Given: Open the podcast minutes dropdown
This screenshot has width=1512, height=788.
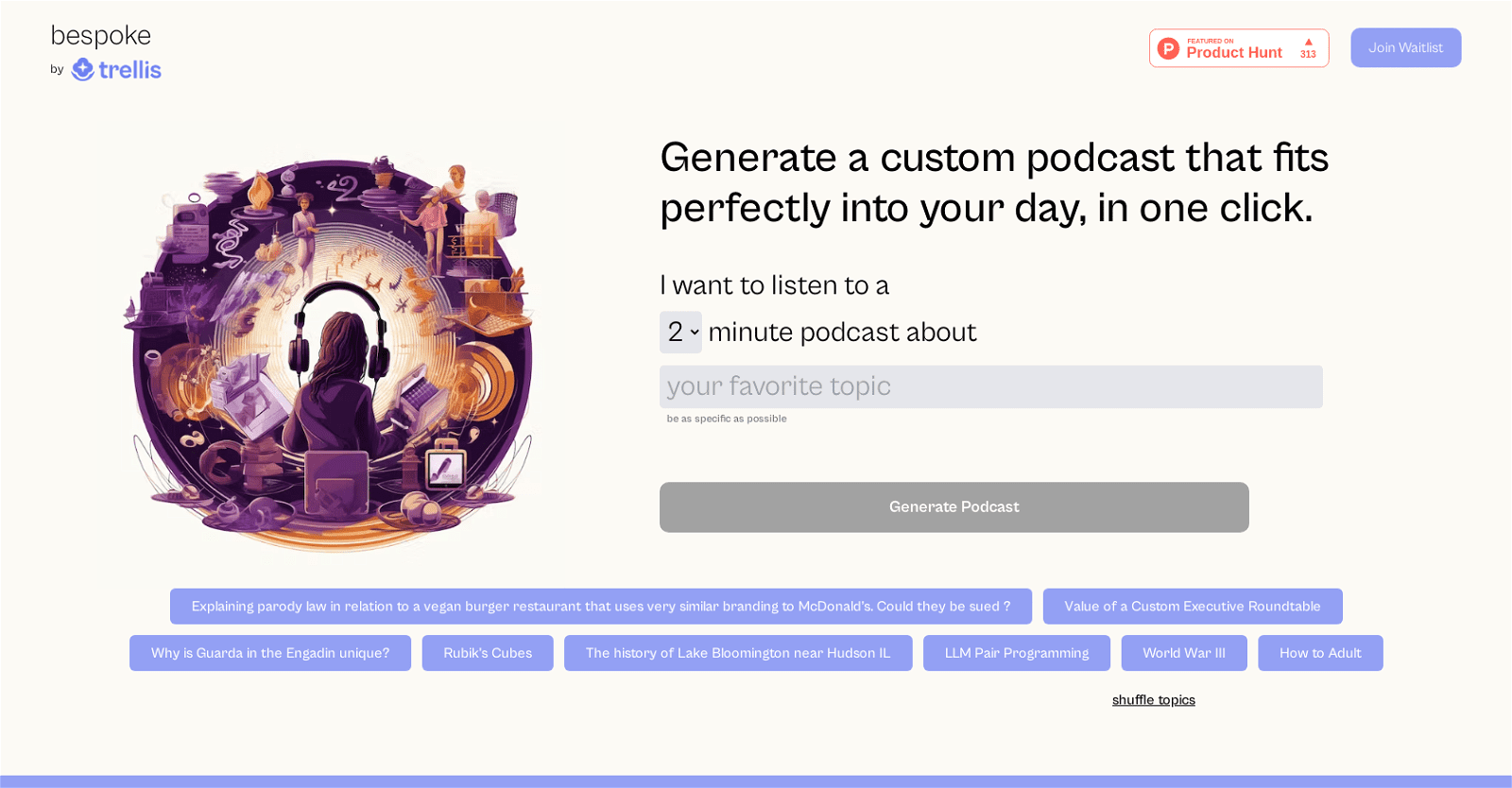Looking at the screenshot, I should [680, 333].
